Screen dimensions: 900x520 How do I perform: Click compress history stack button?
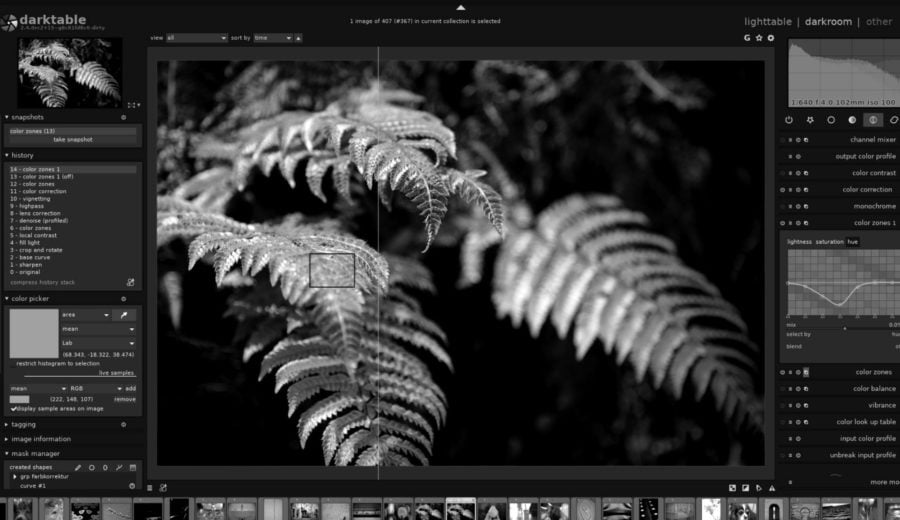coord(42,282)
